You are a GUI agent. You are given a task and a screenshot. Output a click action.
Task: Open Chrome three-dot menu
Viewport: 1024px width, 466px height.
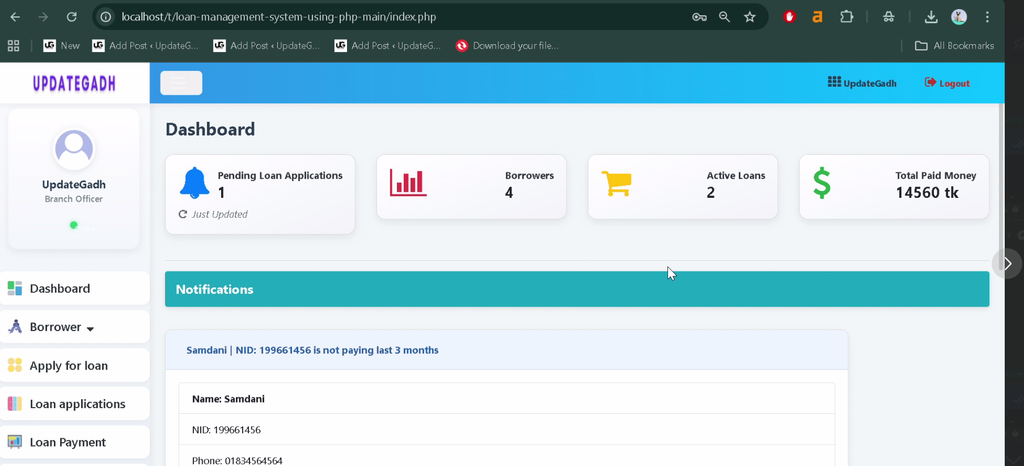pos(987,17)
